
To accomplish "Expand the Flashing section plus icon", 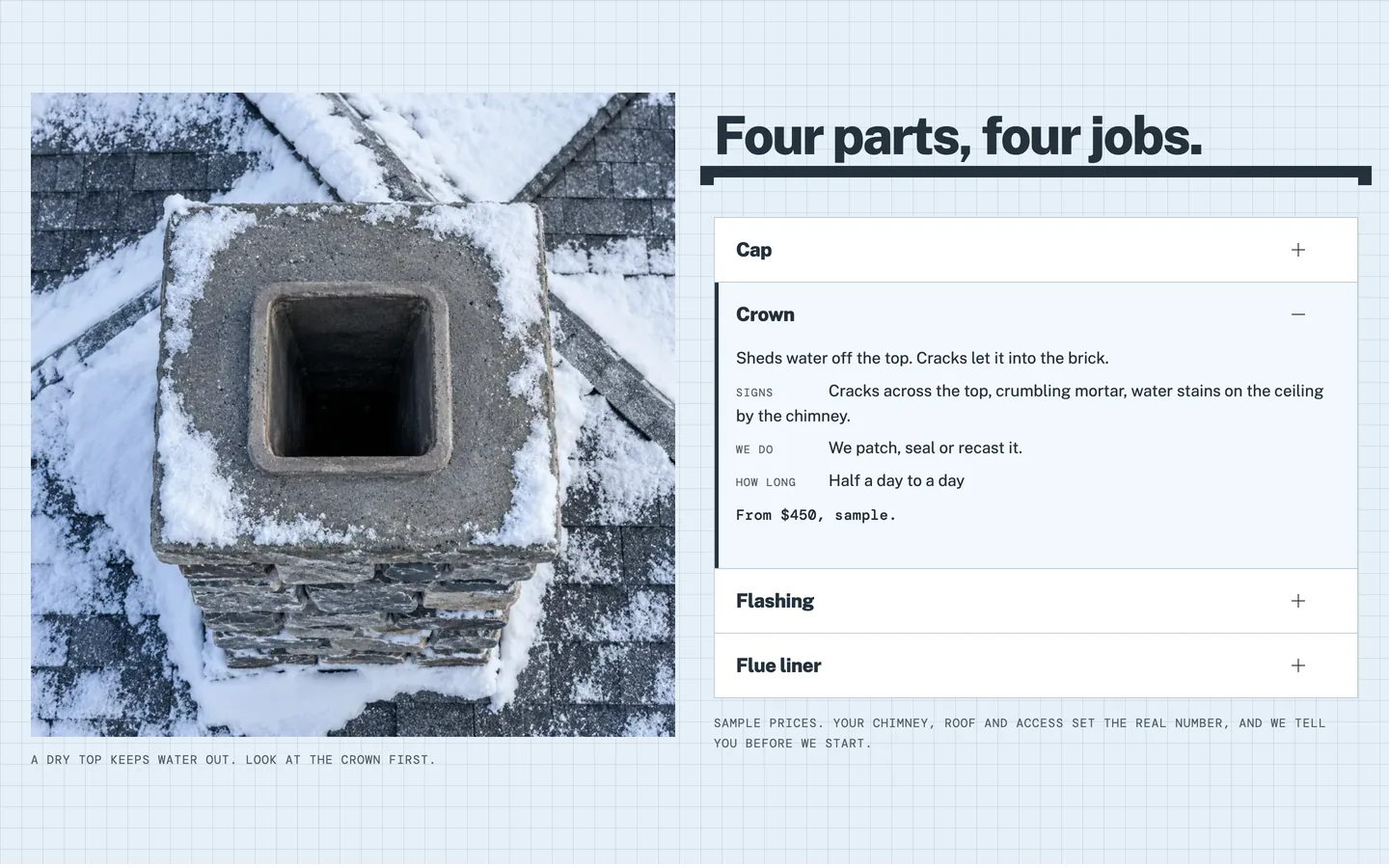I will 1298,601.
